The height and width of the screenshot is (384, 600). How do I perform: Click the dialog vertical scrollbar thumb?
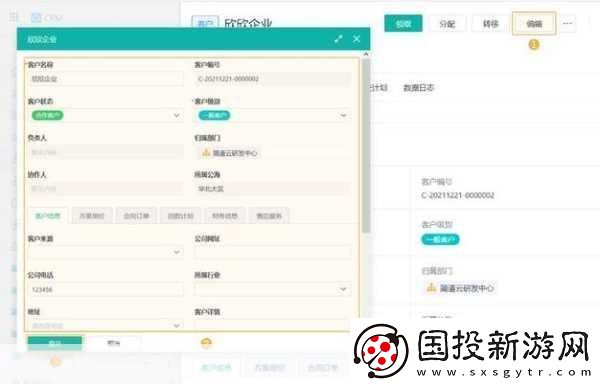point(366,145)
